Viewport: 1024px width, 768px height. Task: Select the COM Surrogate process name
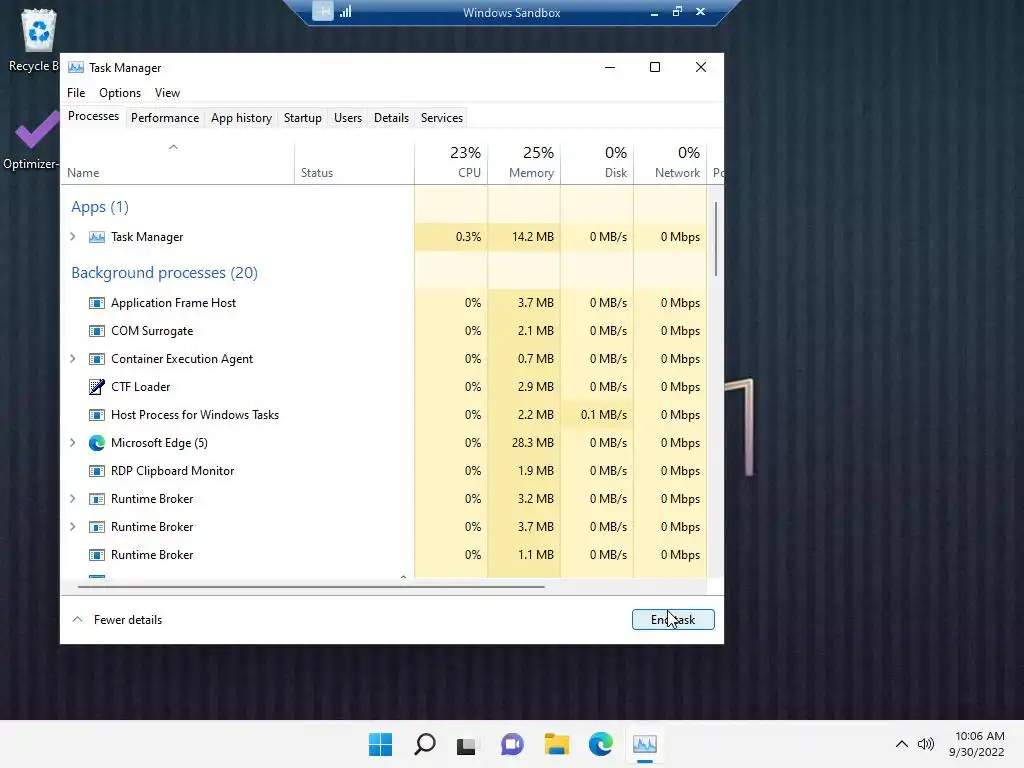(x=152, y=331)
